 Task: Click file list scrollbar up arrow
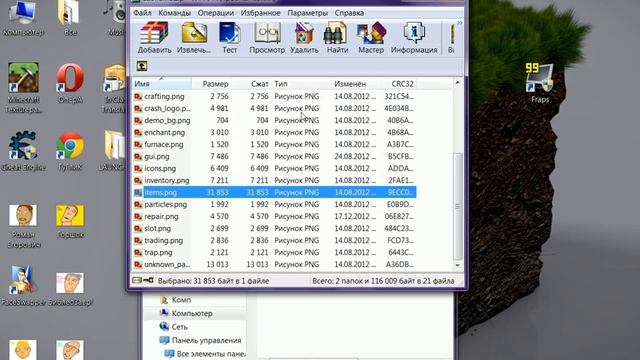point(457,83)
